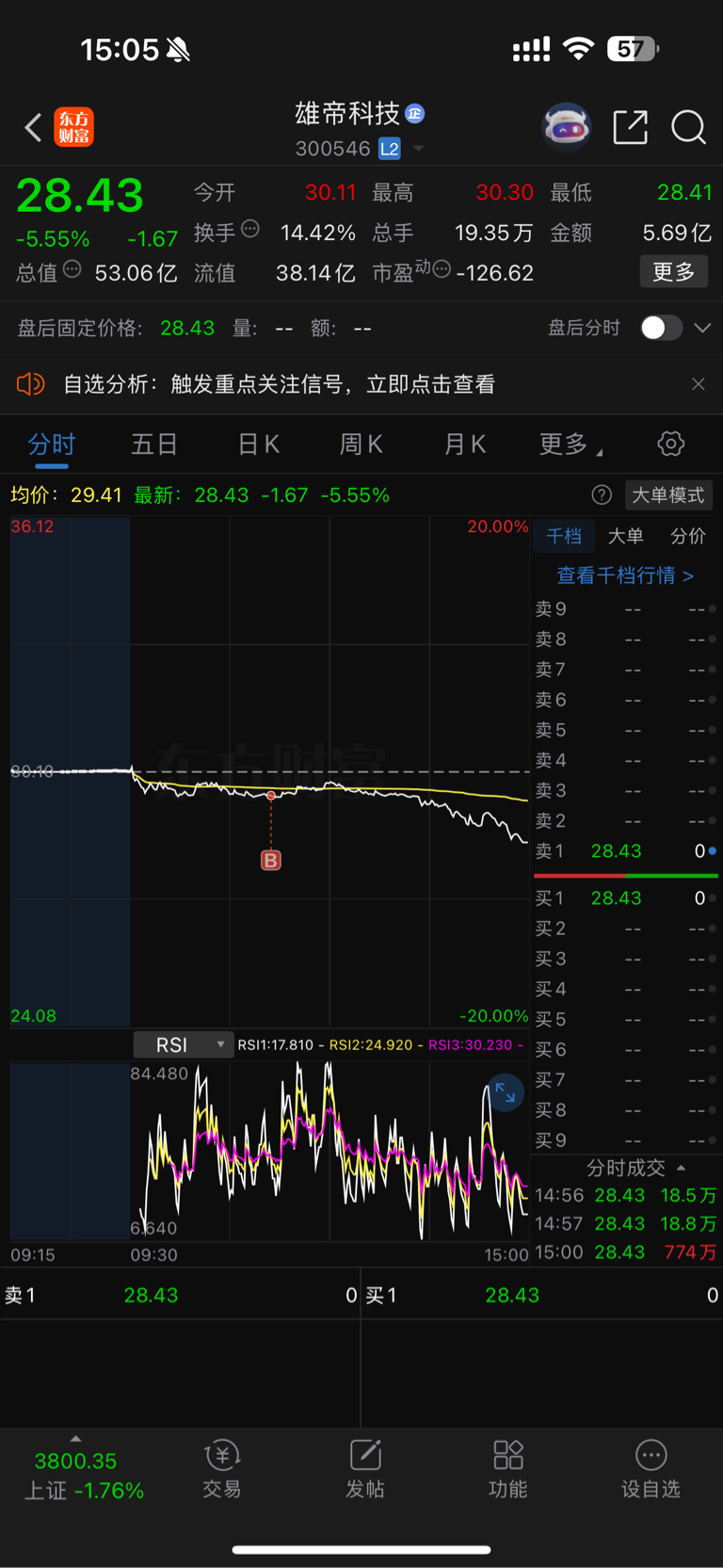
Task: Go back using the left arrow
Action: 33,127
